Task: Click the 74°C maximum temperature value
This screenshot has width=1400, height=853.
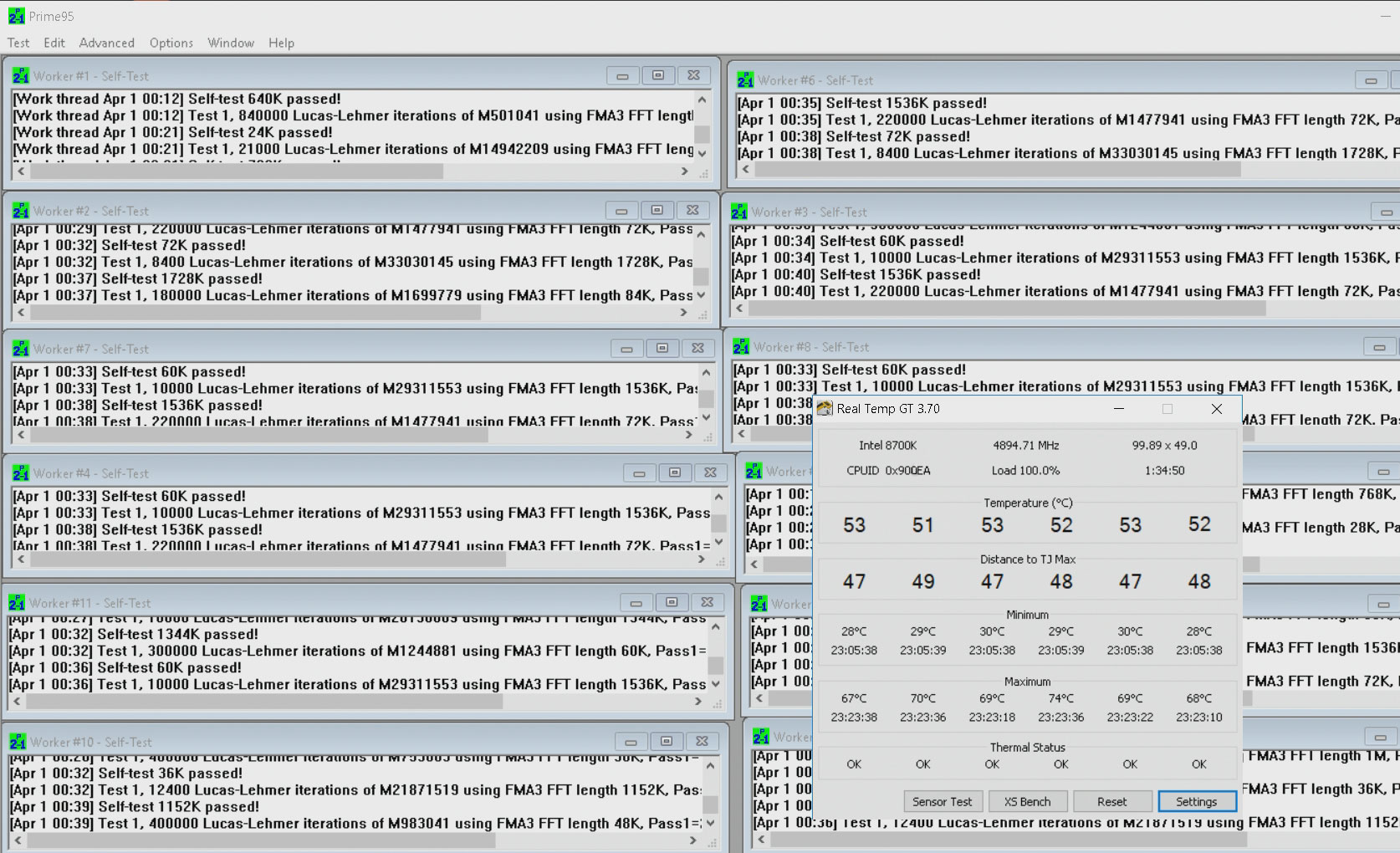Action: tap(1060, 698)
